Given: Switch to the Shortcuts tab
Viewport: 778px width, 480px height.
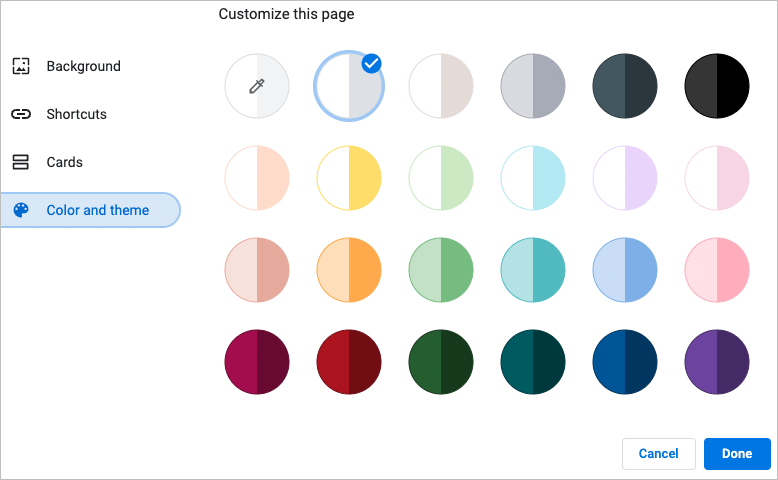Looking at the screenshot, I should pos(76,114).
